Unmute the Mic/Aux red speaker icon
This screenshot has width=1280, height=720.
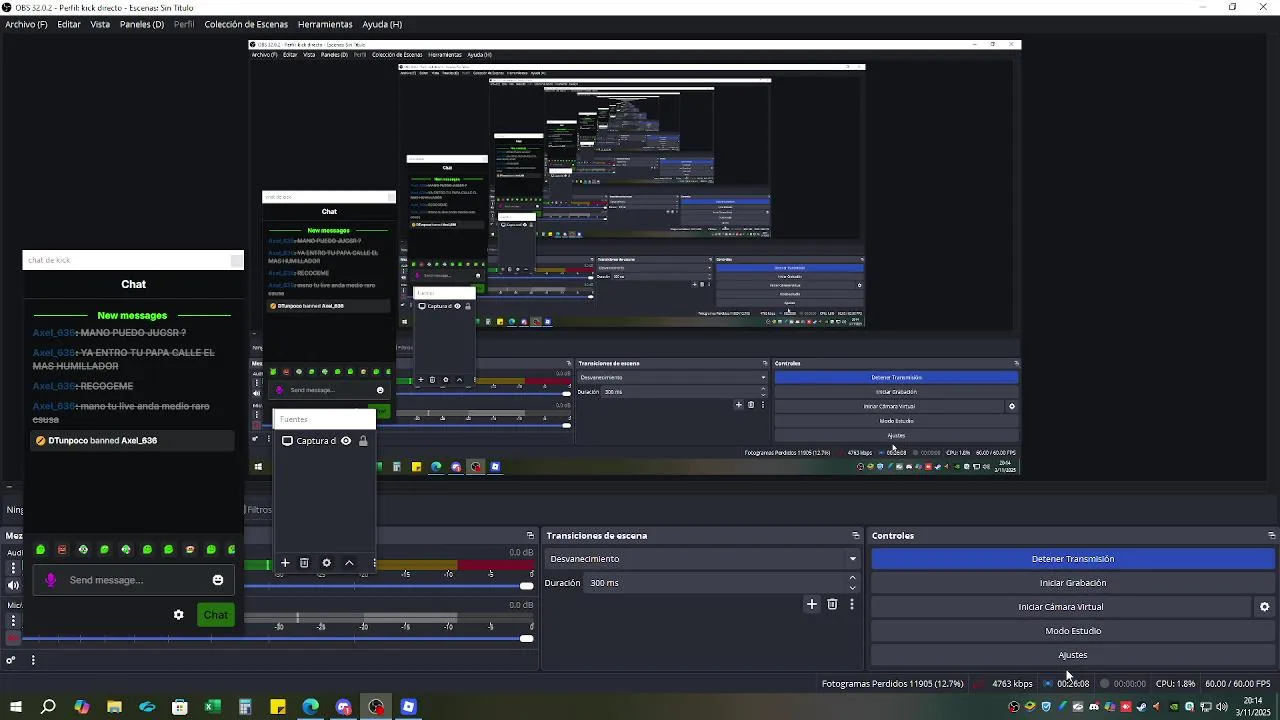pyautogui.click(x=13, y=638)
